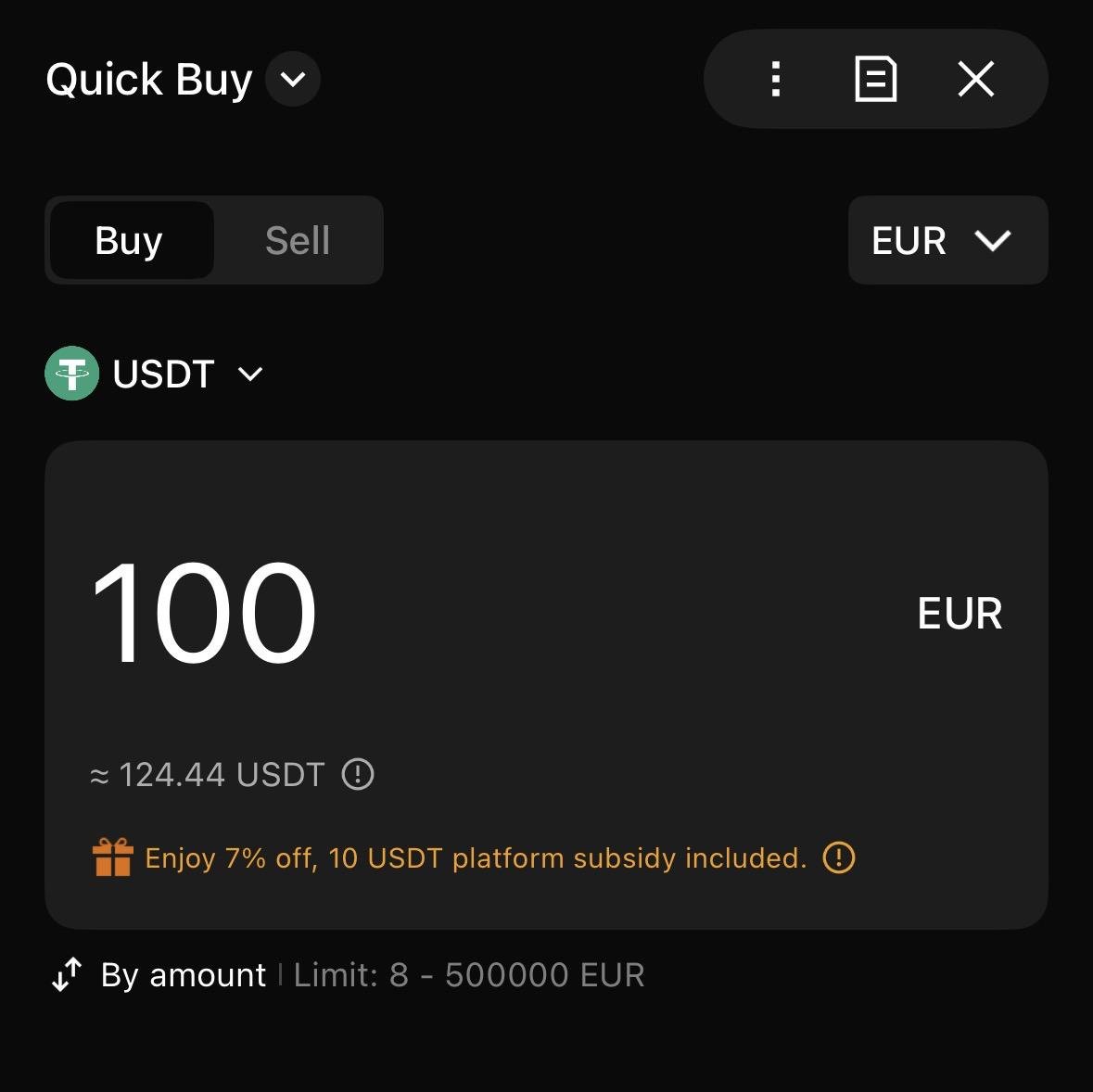Image resolution: width=1093 pixels, height=1092 pixels.
Task: Switch to the Sell tab
Action: coord(298,241)
